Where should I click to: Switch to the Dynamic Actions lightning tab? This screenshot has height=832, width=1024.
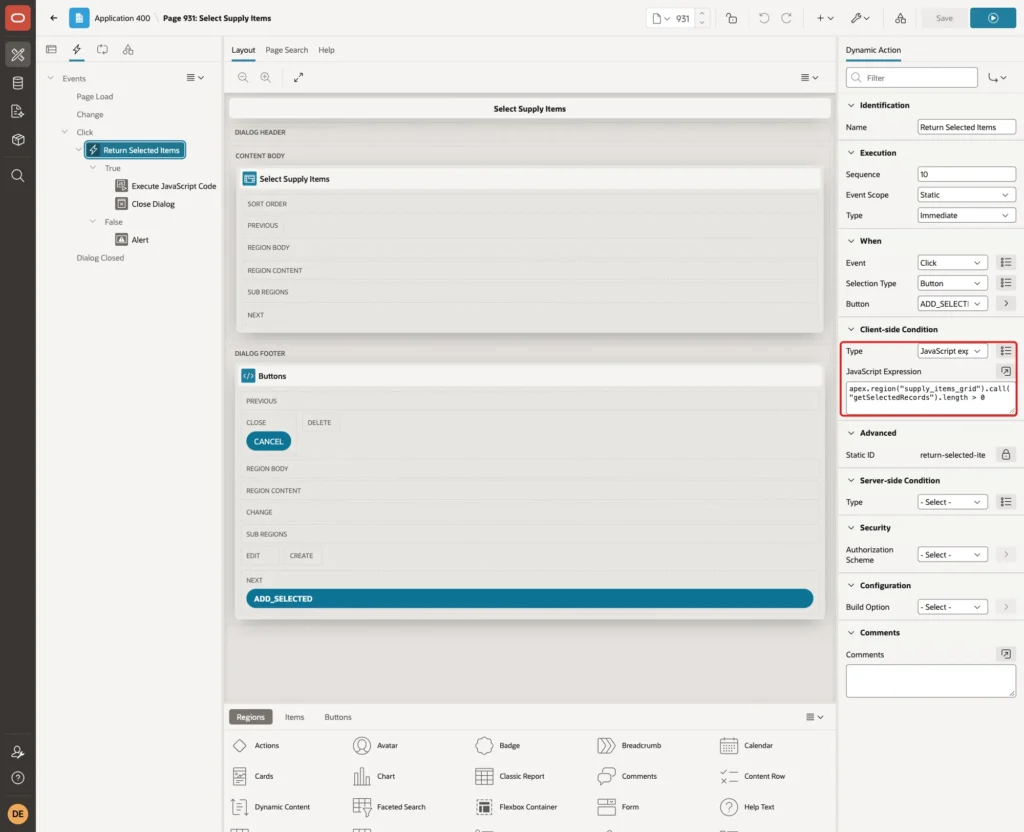pyautogui.click(x=76, y=50)
